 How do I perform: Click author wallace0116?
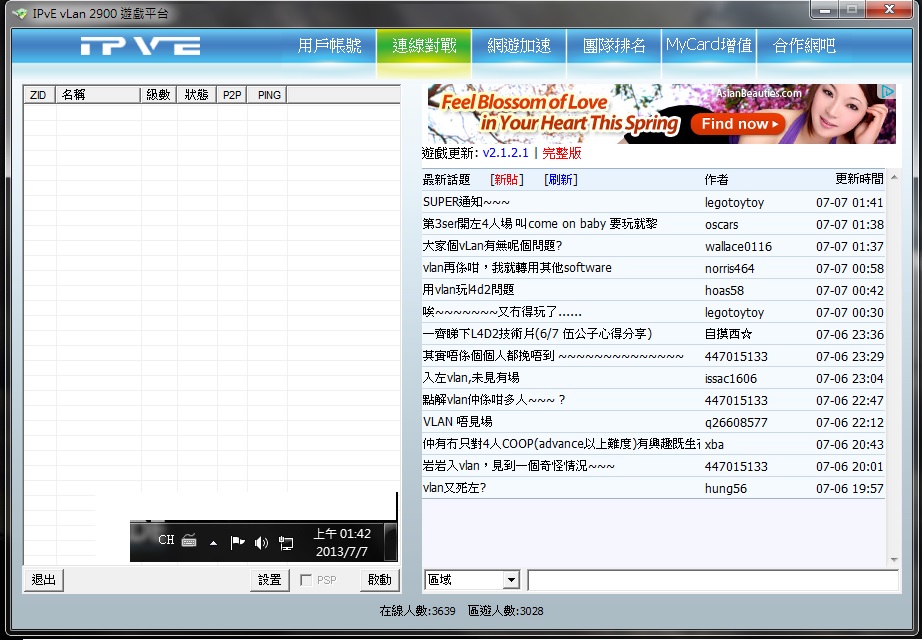[739, 246]
